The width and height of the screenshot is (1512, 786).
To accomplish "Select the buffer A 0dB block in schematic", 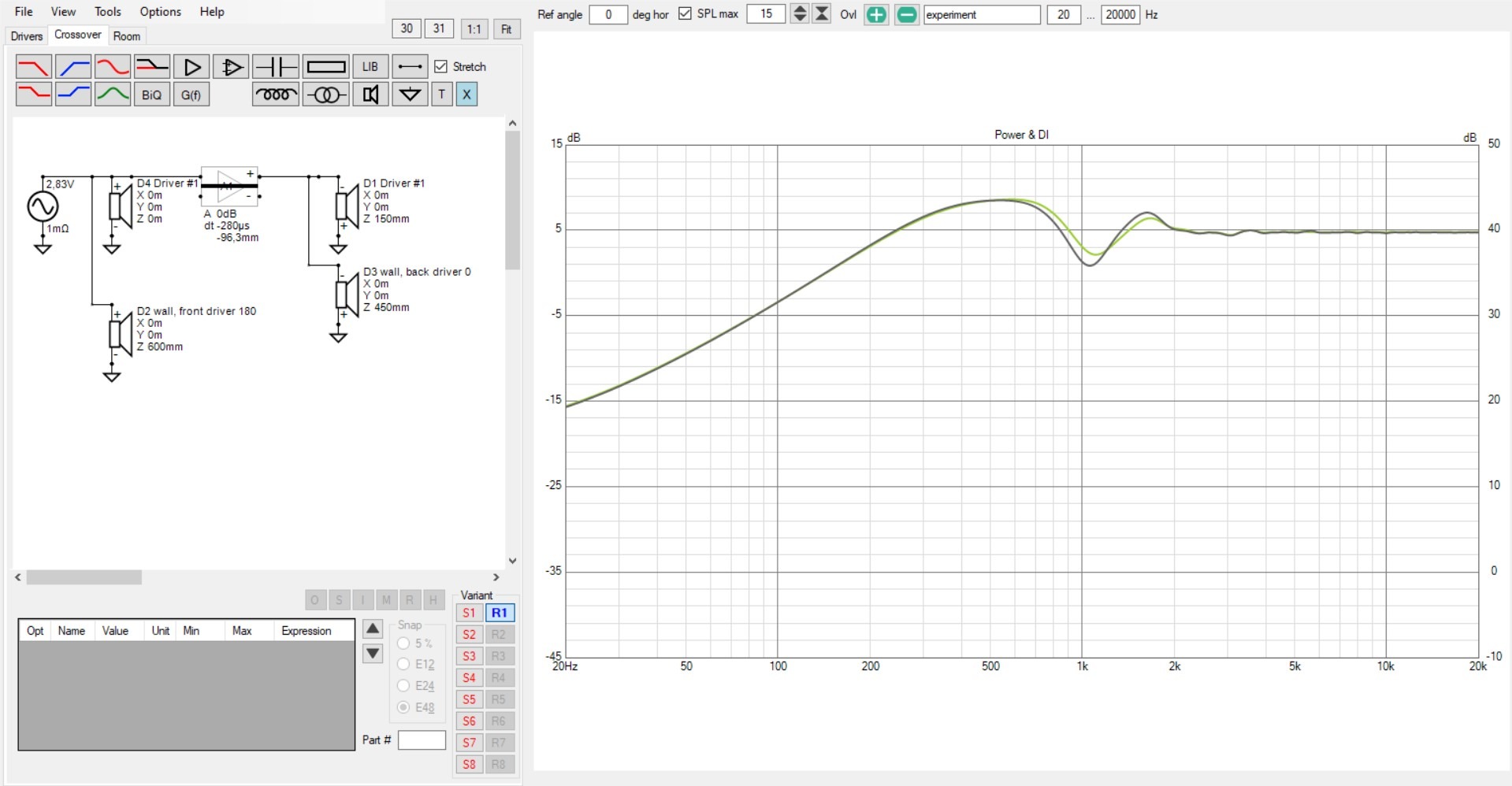I will [230, 187].
